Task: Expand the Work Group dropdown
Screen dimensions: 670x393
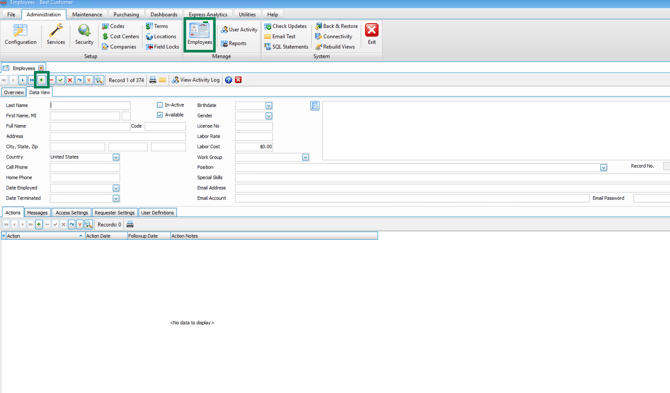Action: coord(306,157)
